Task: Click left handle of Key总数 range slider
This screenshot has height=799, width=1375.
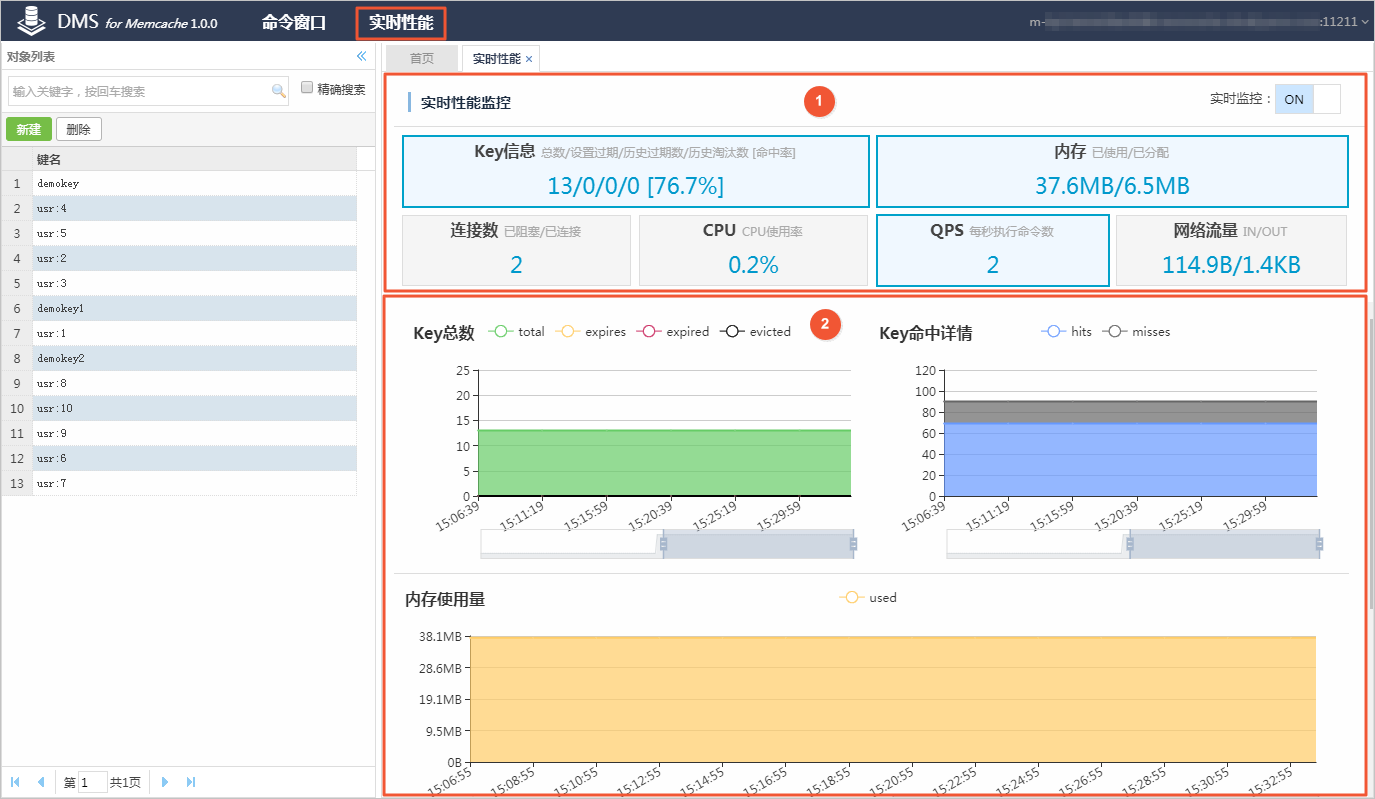Action: coord(662,544)
